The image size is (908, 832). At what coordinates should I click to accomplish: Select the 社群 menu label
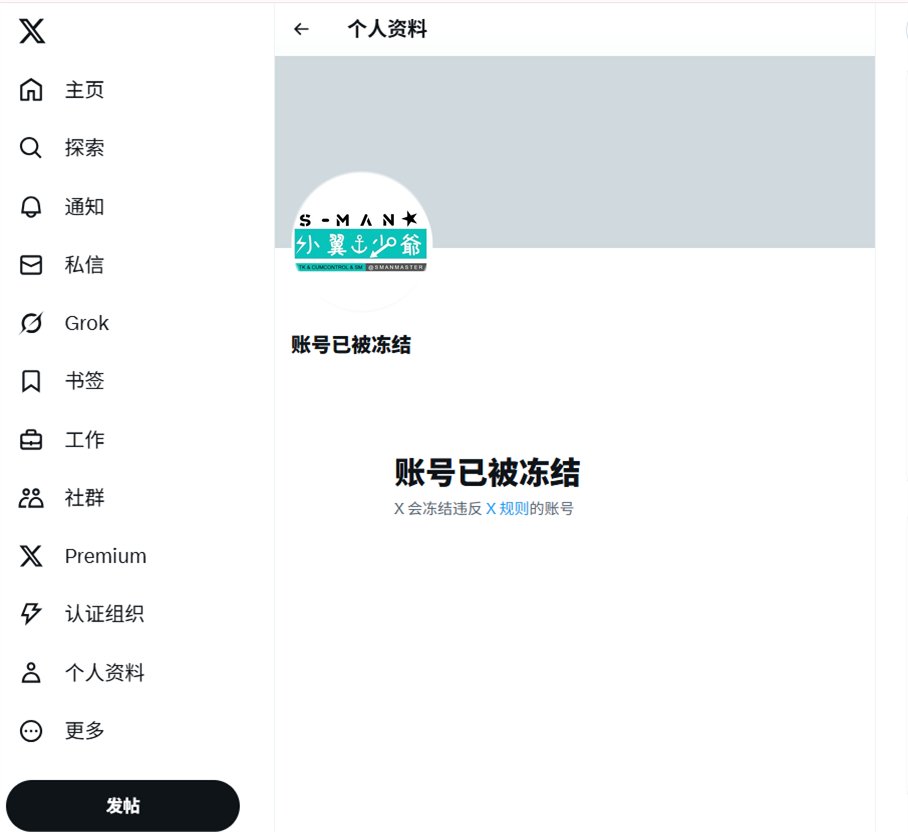coord(85,498)
